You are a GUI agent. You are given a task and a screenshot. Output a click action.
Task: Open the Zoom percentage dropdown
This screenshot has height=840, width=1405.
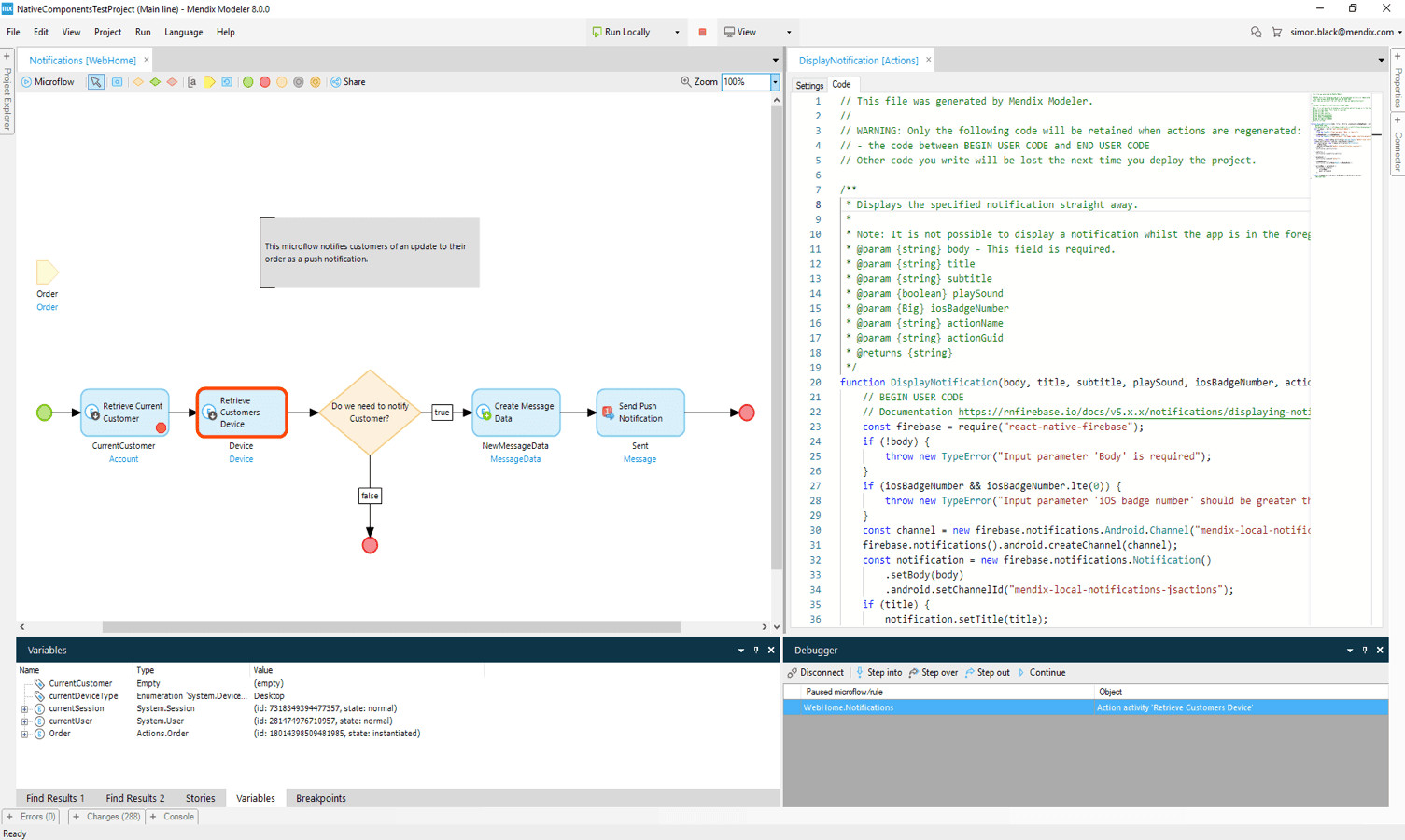(775, 82)
